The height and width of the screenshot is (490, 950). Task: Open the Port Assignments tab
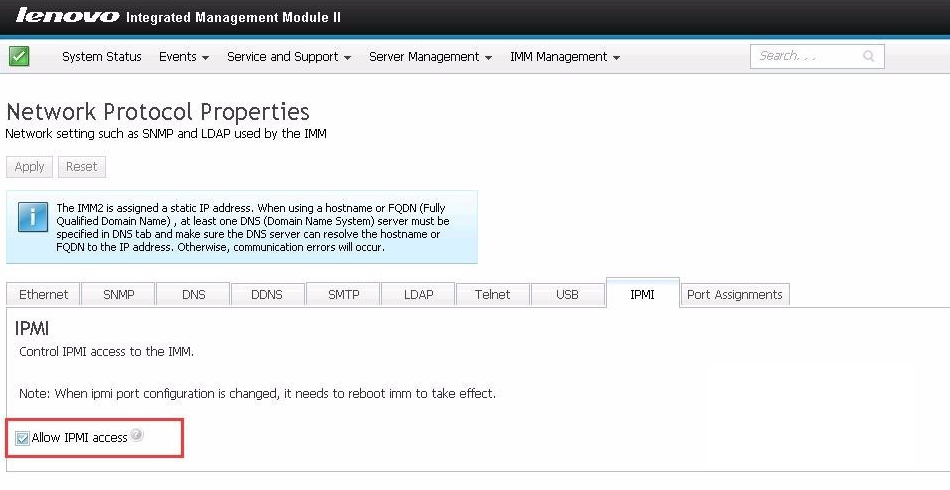pyautogui.click(x=734, y=294)
